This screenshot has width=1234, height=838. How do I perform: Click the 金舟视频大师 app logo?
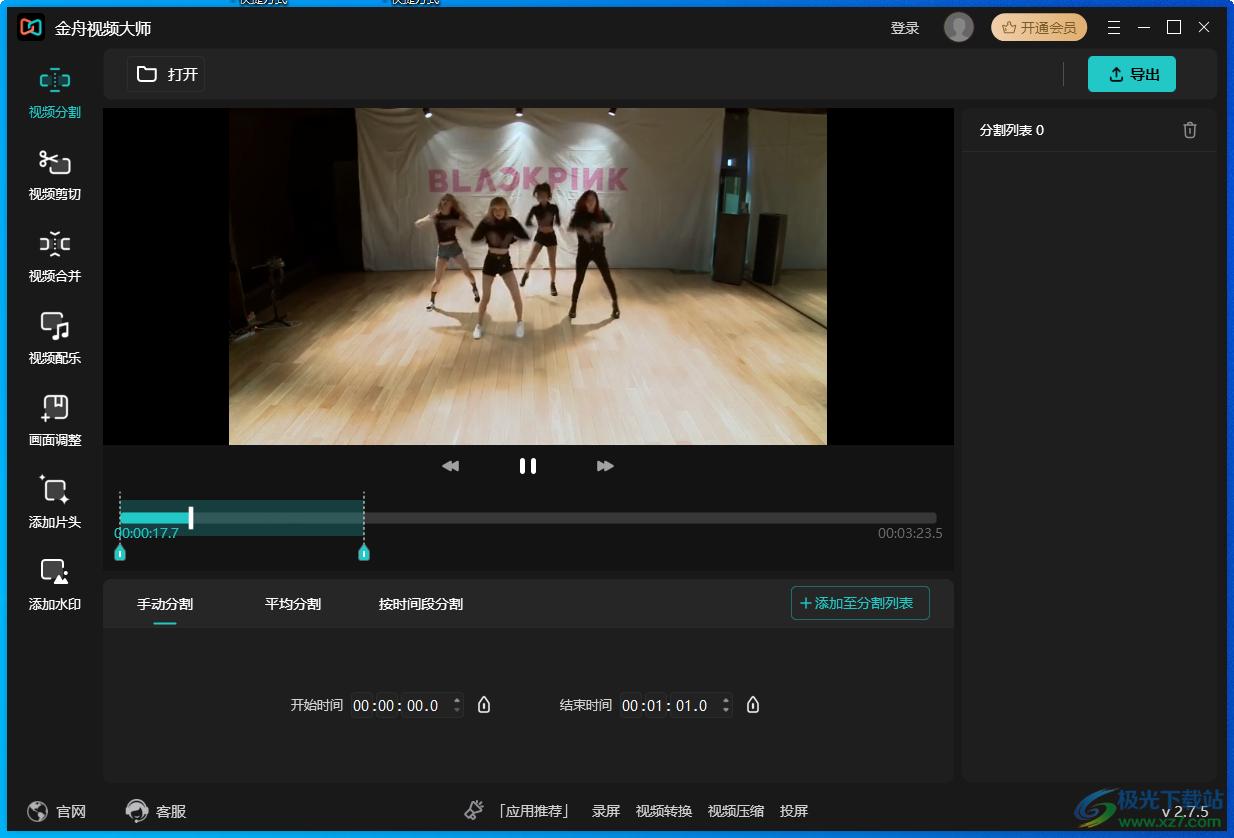31,28
